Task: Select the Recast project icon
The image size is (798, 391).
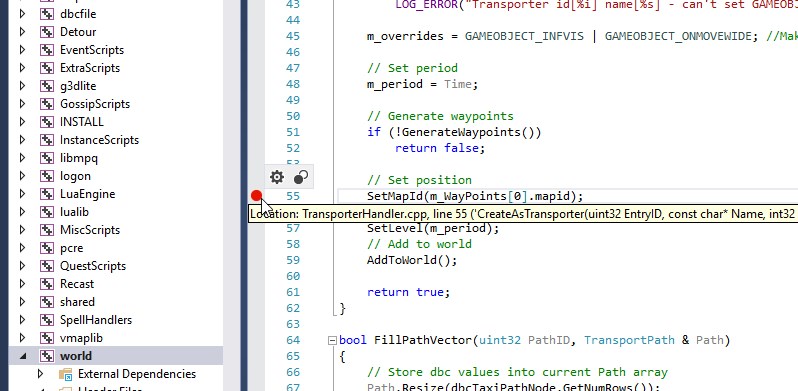Action: click(47, 284)
